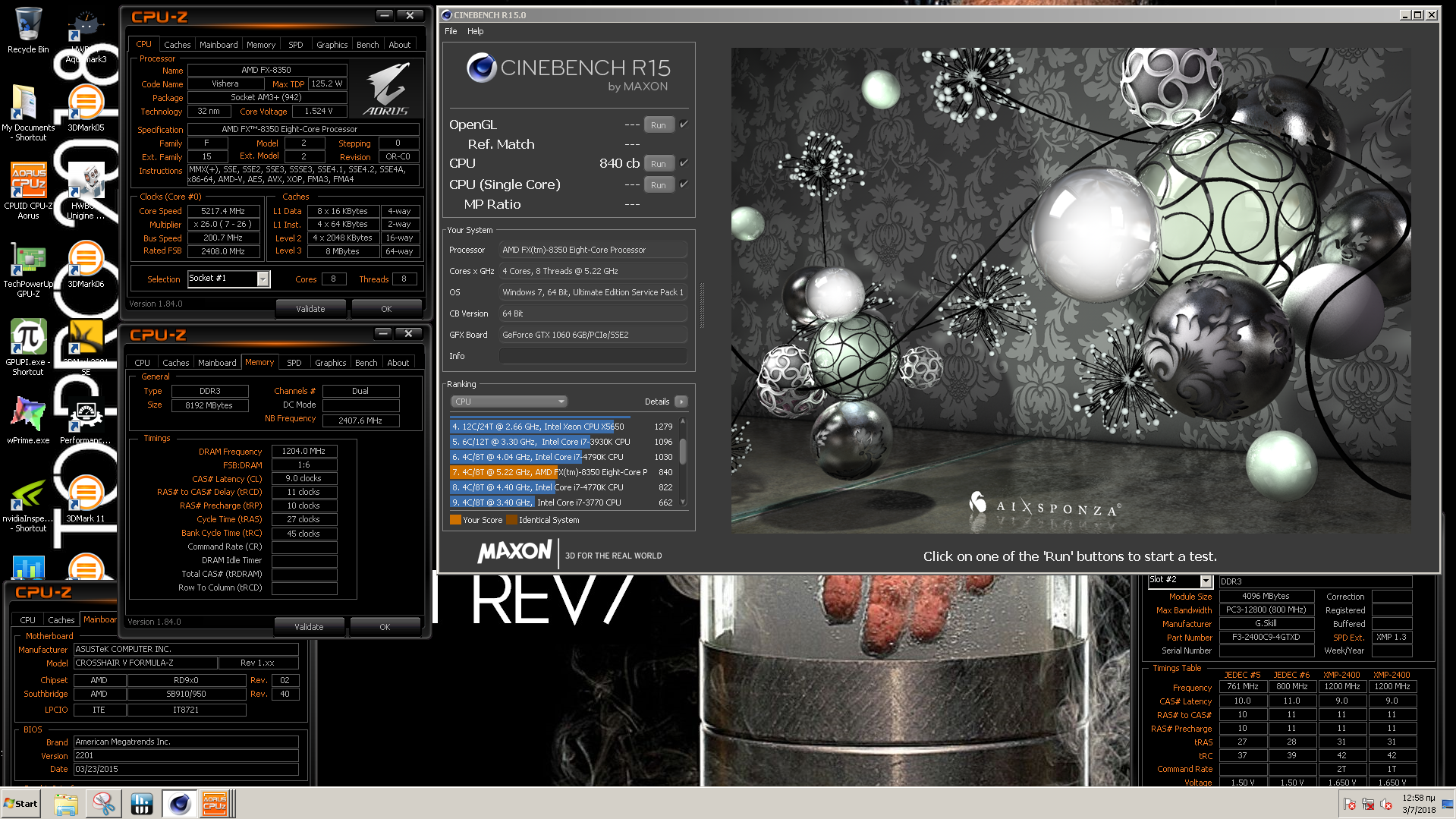Open About tab in memory CPU-Z window
1456x819 pixels.
click(398, 363)
